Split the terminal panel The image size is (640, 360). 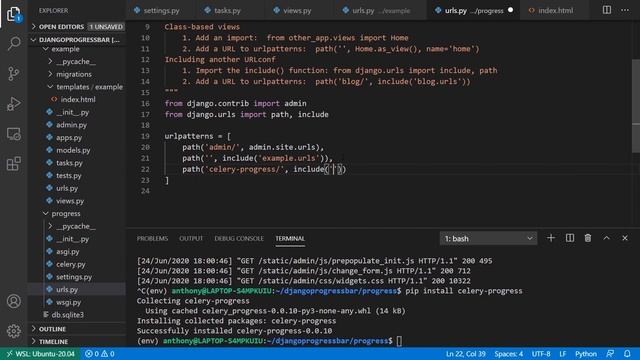coord(569,238)
